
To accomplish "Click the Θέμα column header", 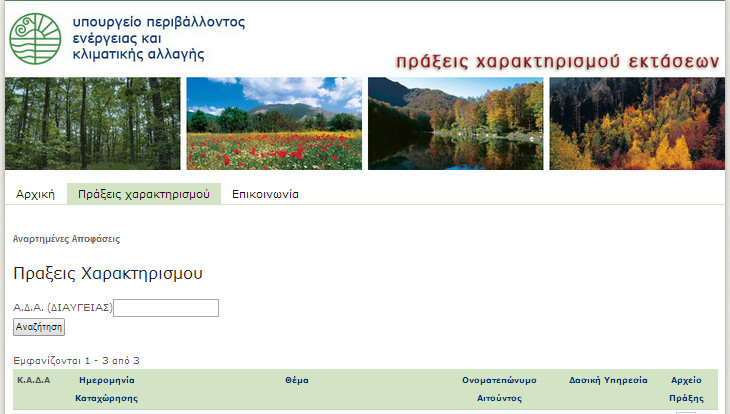I will tap(296, 381).
